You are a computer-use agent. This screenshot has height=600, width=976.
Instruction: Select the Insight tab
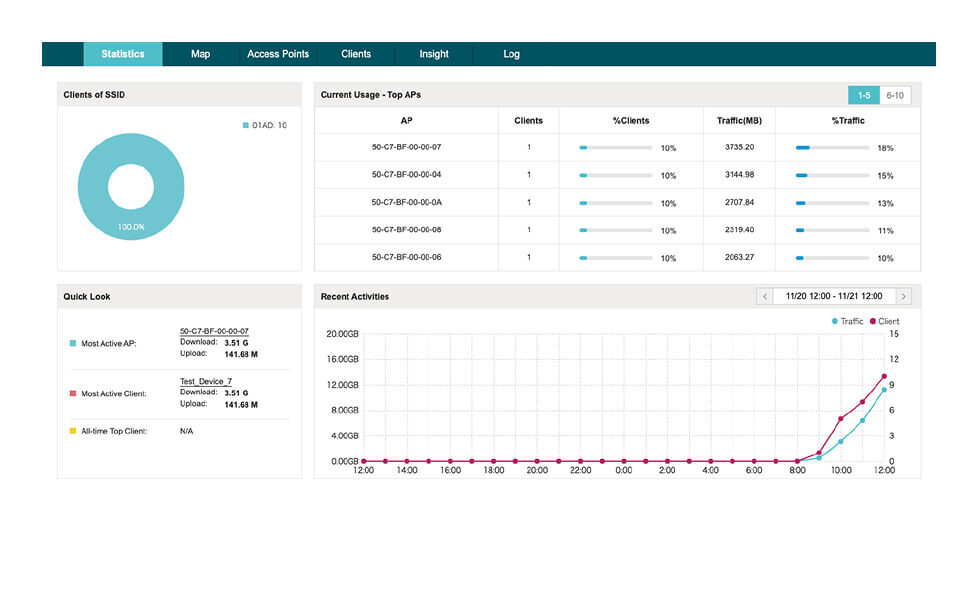coord(434,54)
